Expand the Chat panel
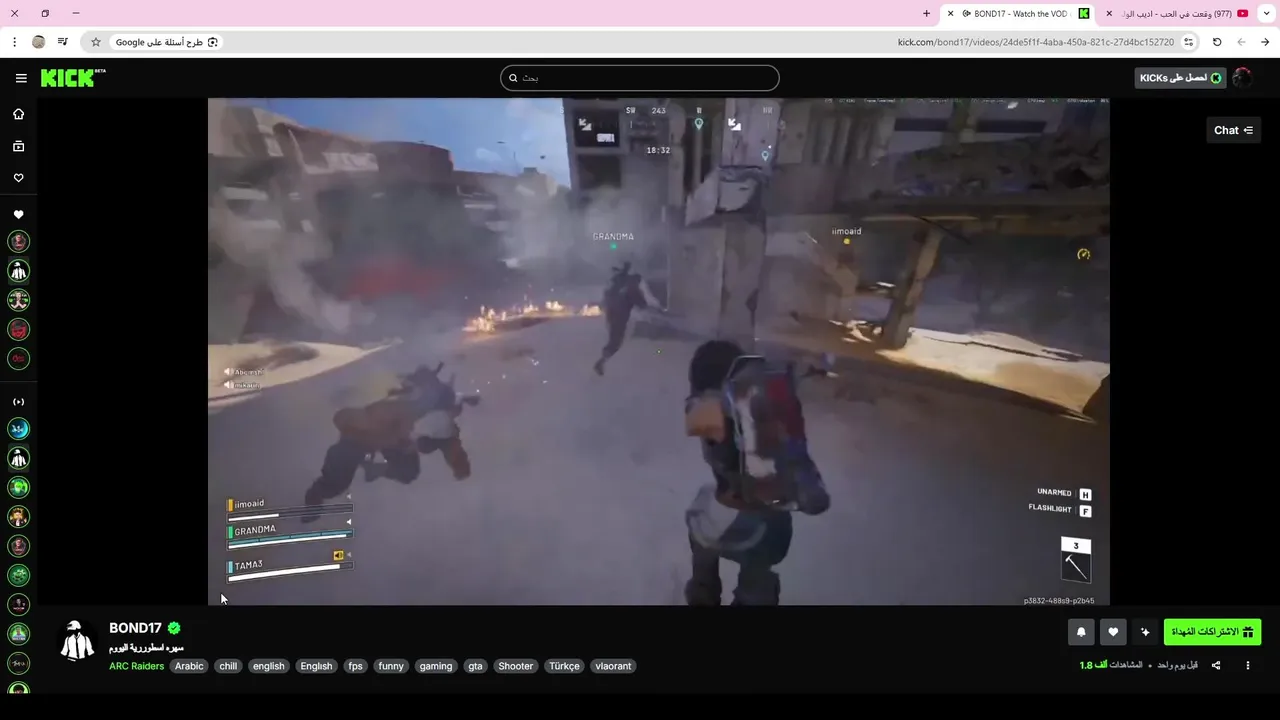Screen dimensions: 1280x720 pyautogui.click(x=1233, y=130)
